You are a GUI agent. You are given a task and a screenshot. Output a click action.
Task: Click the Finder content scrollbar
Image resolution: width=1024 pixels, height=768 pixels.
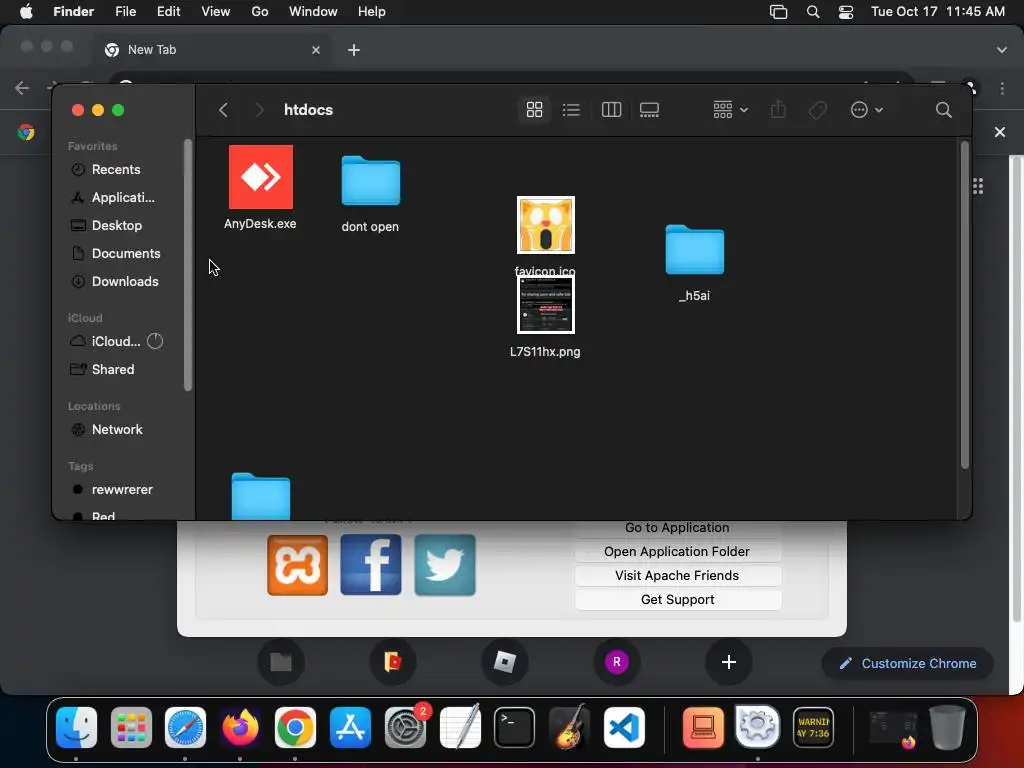tap(964, 304)
